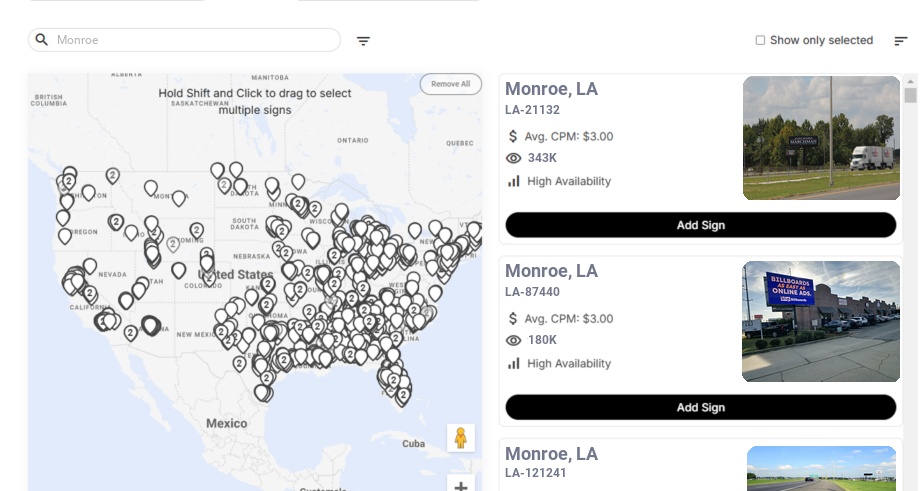Open the sort list icon
Image resolution: width=920 pixels, height=491 pixels.
(900, 41)
